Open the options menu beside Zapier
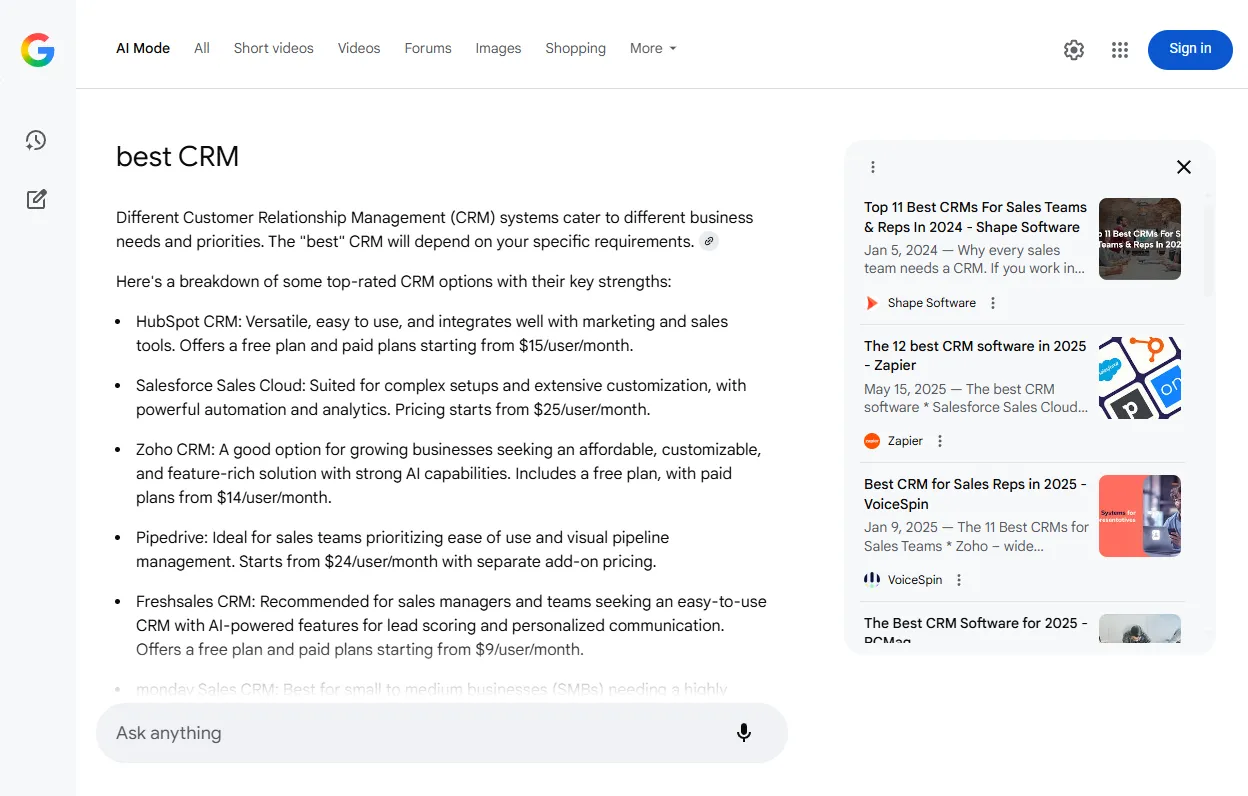This screenshot has width=1248, height=796. [940, 441]
